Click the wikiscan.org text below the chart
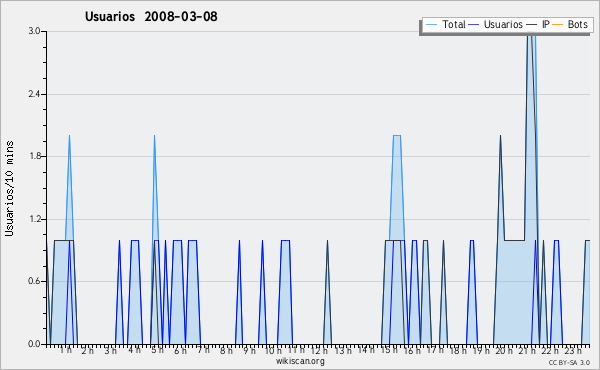Screen dimensions: 600x370 click(300, 361)
